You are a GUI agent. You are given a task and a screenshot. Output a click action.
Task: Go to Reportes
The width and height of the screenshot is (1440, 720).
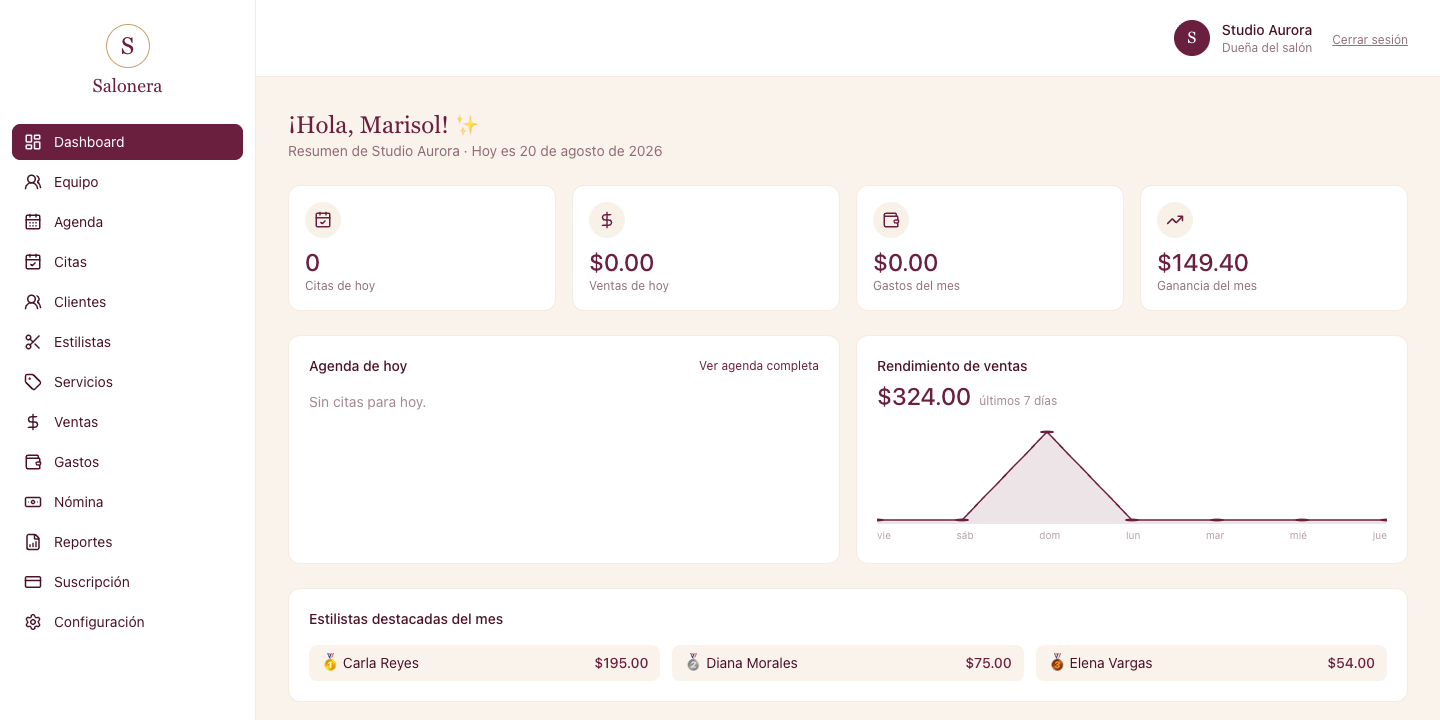pos(127,542)
